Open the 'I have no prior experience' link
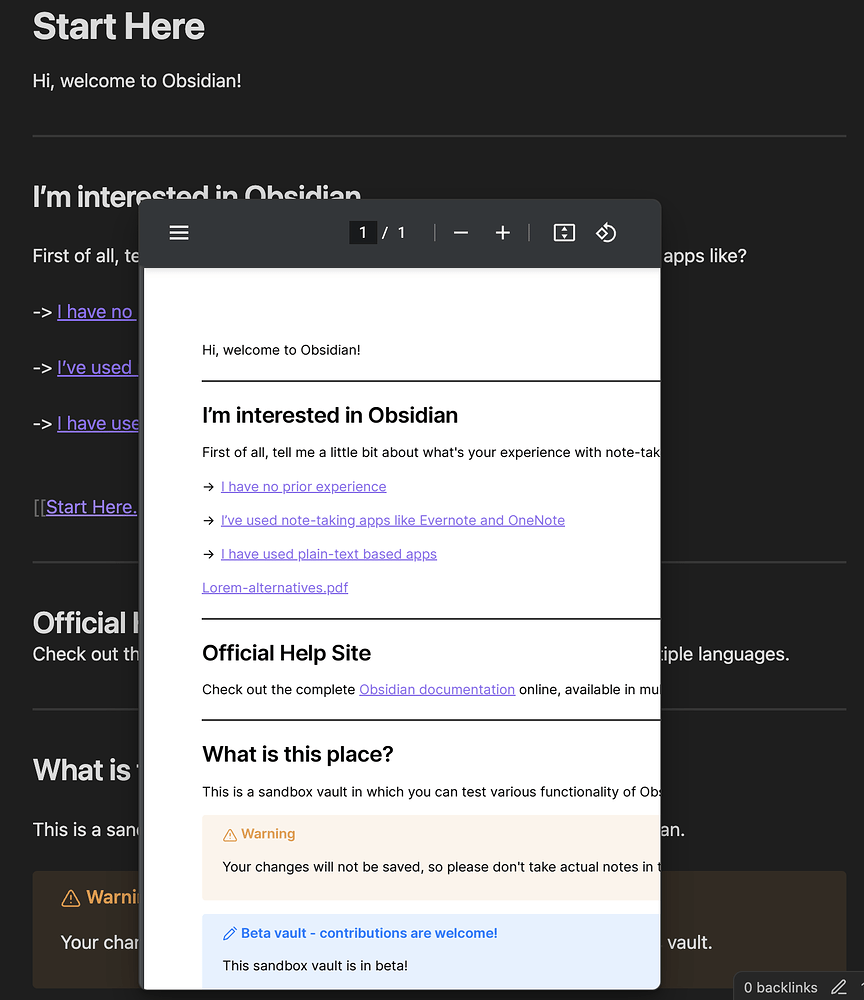The image size is (864, 1000). coord(303,486)
